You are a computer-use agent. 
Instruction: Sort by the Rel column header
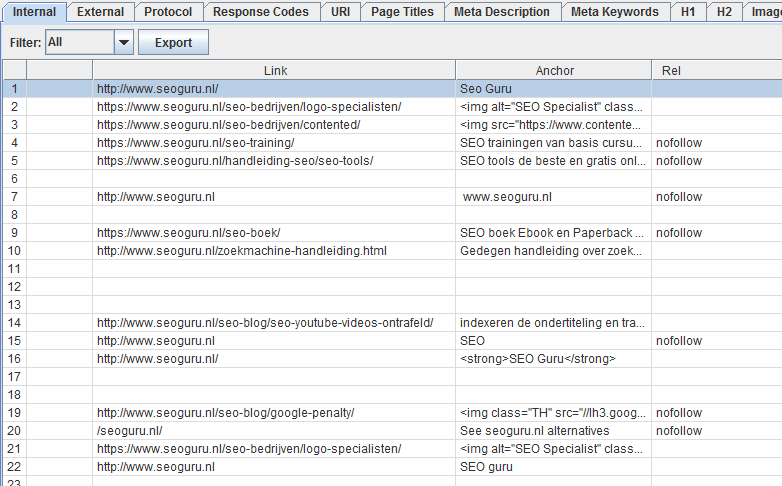[x=717, y=70]
